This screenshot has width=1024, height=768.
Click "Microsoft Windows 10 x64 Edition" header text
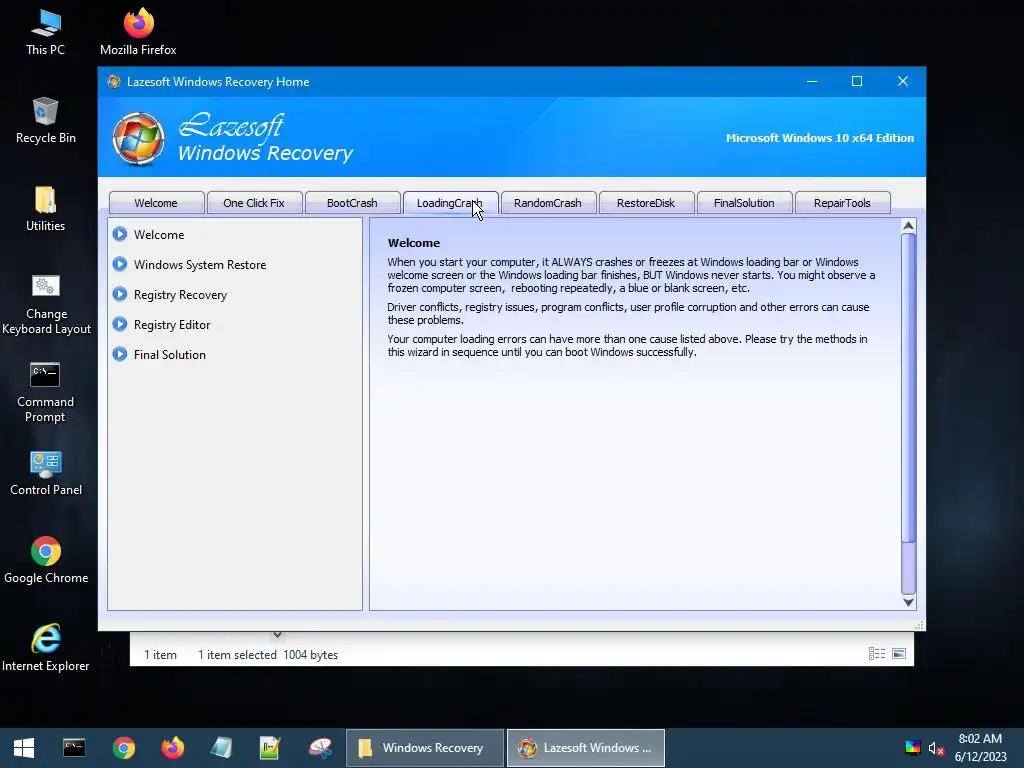pyautogui.click(x=820, y=138)
